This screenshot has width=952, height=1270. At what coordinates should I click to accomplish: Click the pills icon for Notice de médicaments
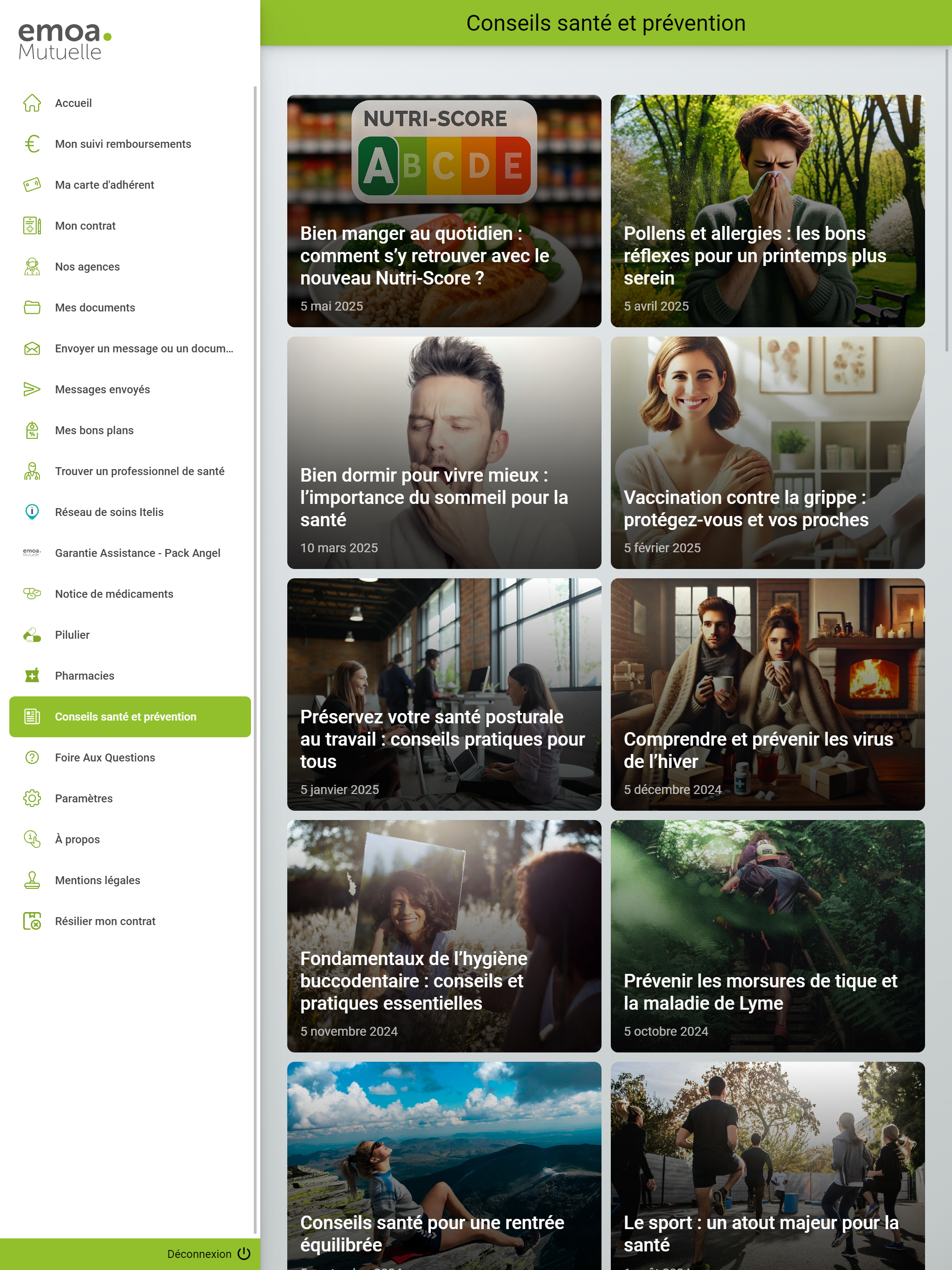click(32, 594)
